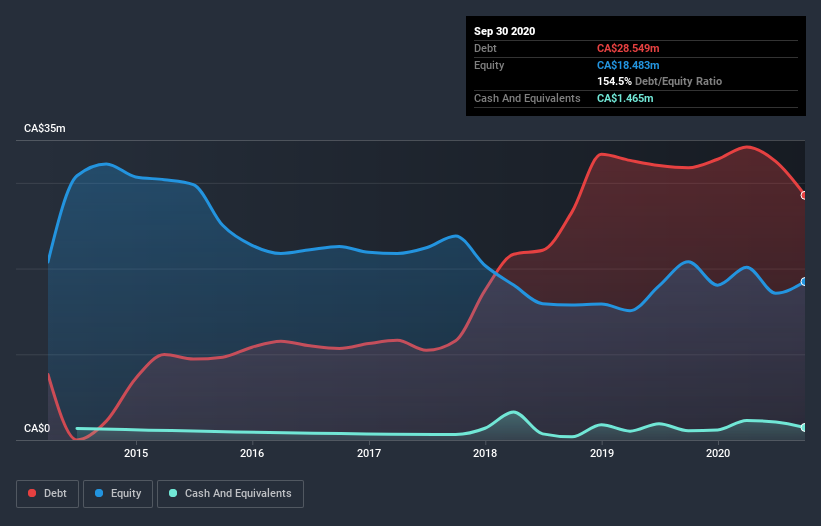The width and height of the screenshot is (821, 526).
Task: Click the CA$35m y-axis label
Action: pos(45,128)
